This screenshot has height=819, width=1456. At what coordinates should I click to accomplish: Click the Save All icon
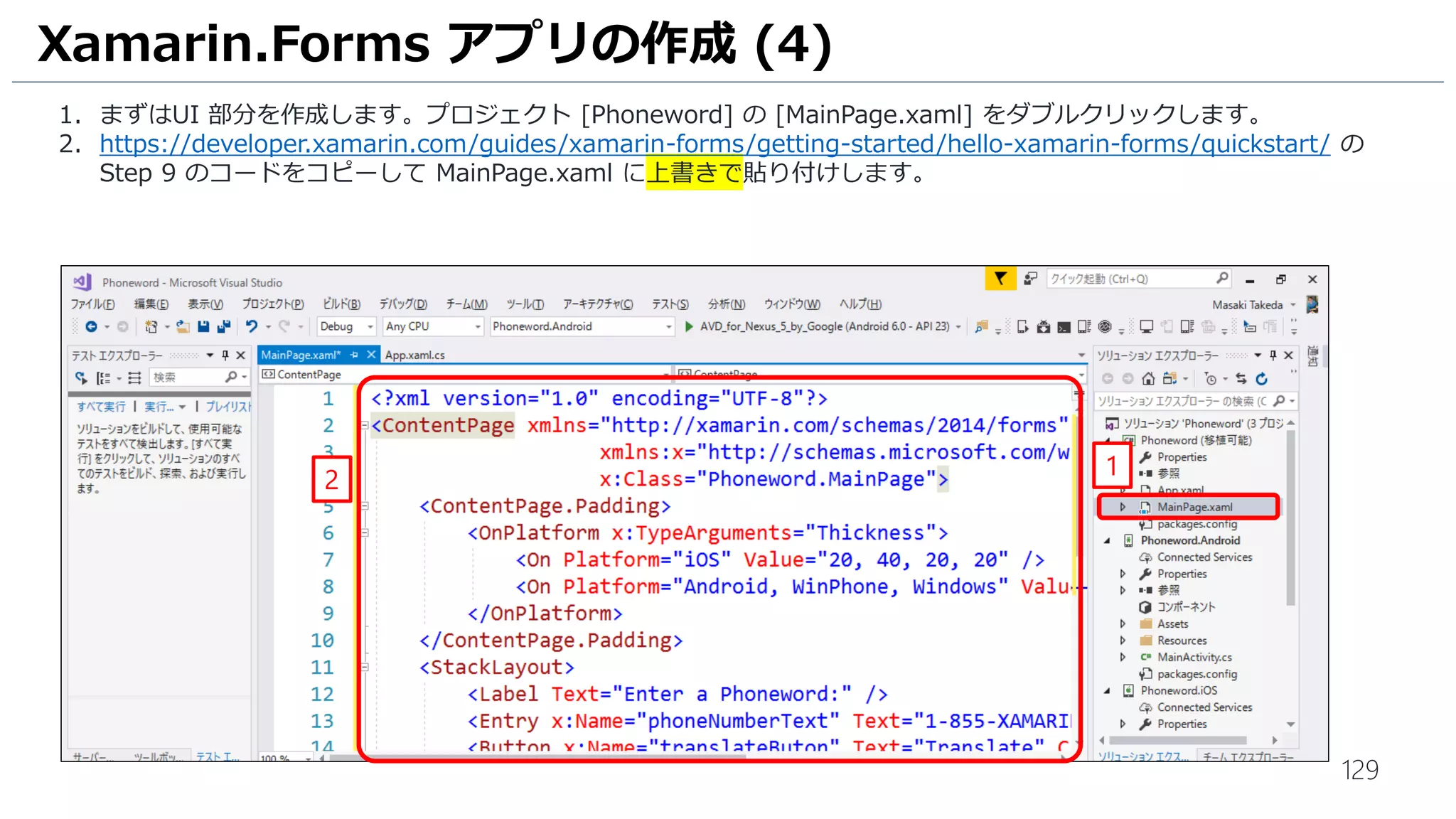point(224,326)
